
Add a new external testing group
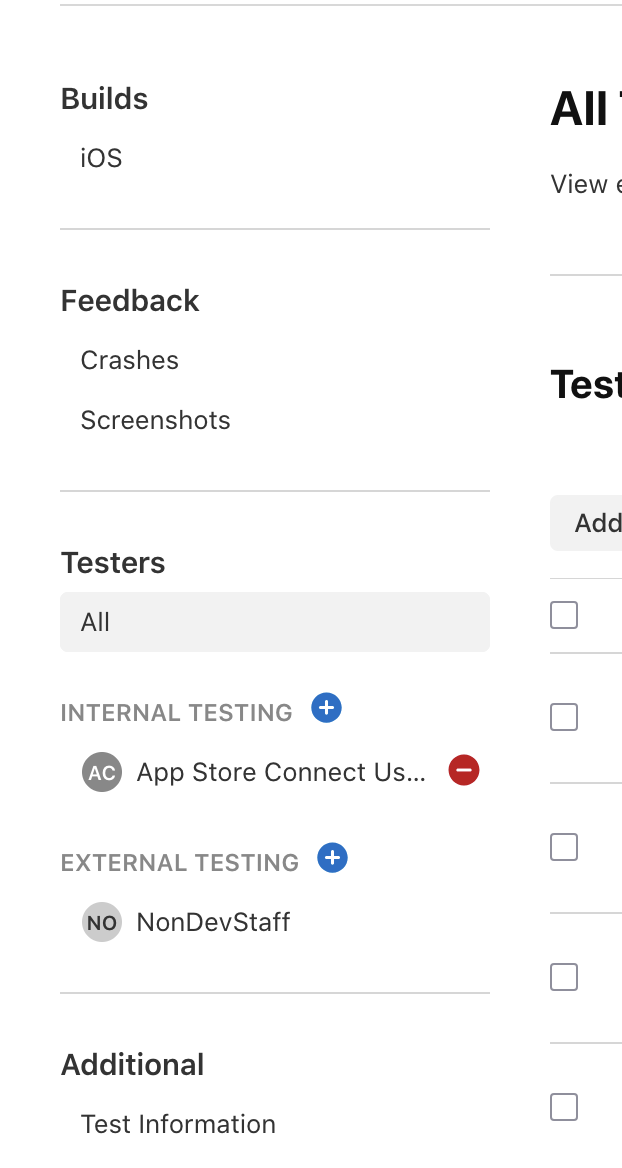click(x=332, y=859)
